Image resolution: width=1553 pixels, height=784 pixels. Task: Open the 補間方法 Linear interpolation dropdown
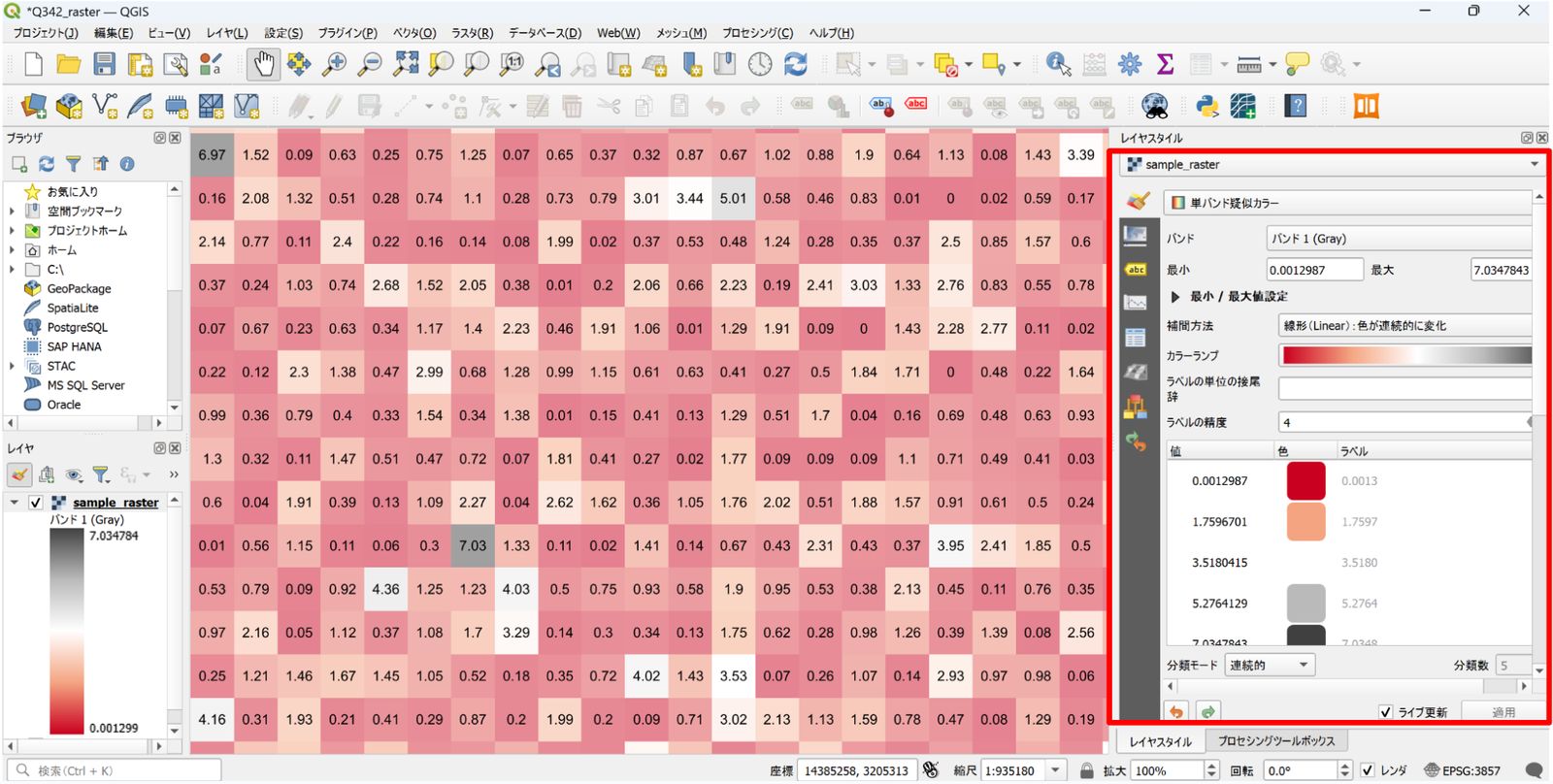(1405, 326)
